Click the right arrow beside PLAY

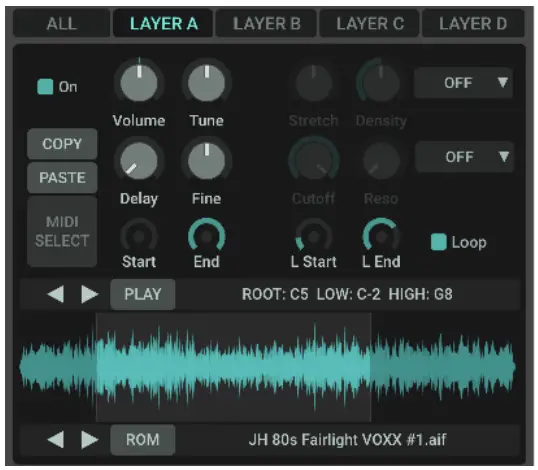tap(90, 294)
